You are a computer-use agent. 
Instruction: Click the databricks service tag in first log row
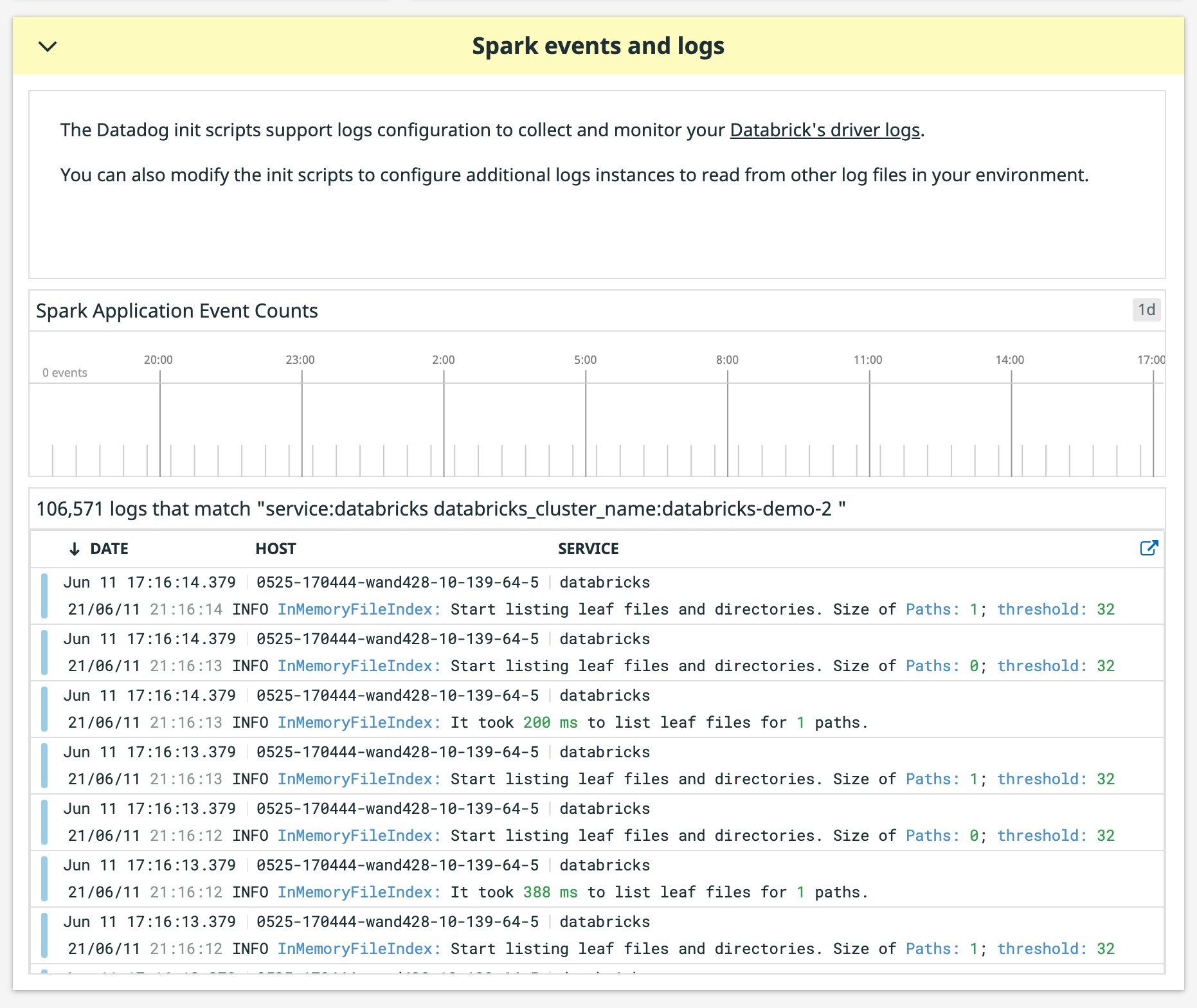604,582
